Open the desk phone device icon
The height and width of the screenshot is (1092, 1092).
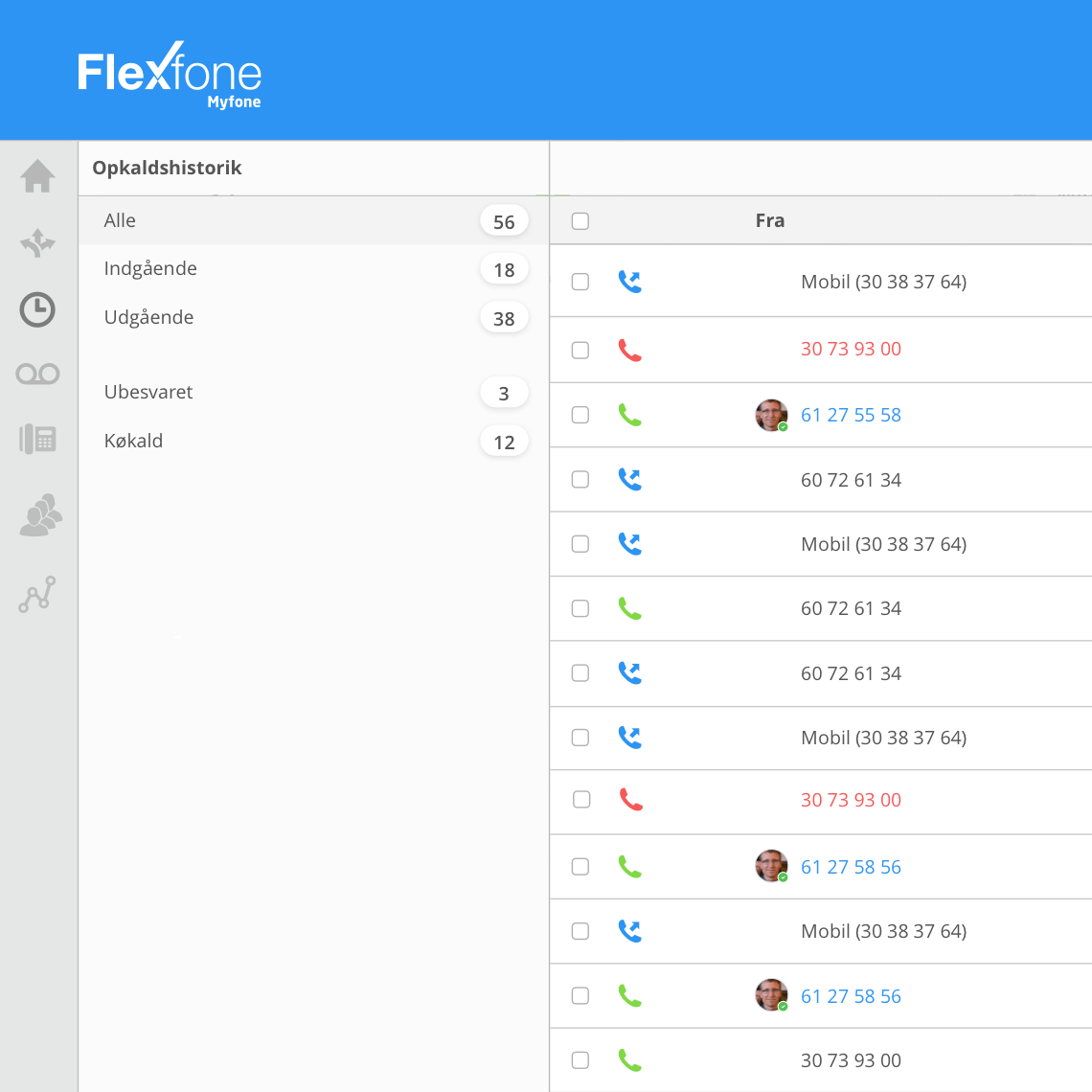(37, 439)
